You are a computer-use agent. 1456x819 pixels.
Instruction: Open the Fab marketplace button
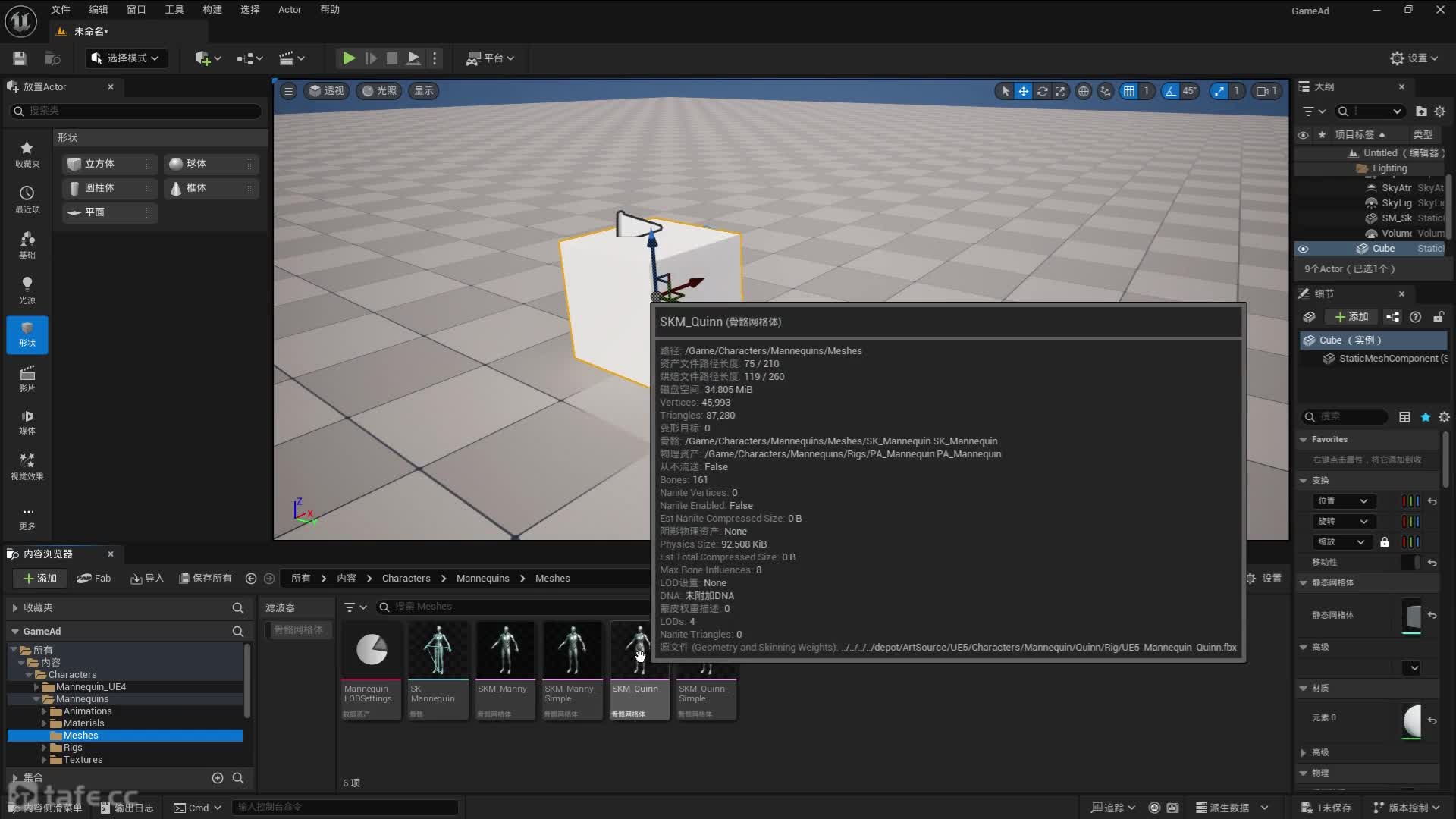[x=94, y=579]
